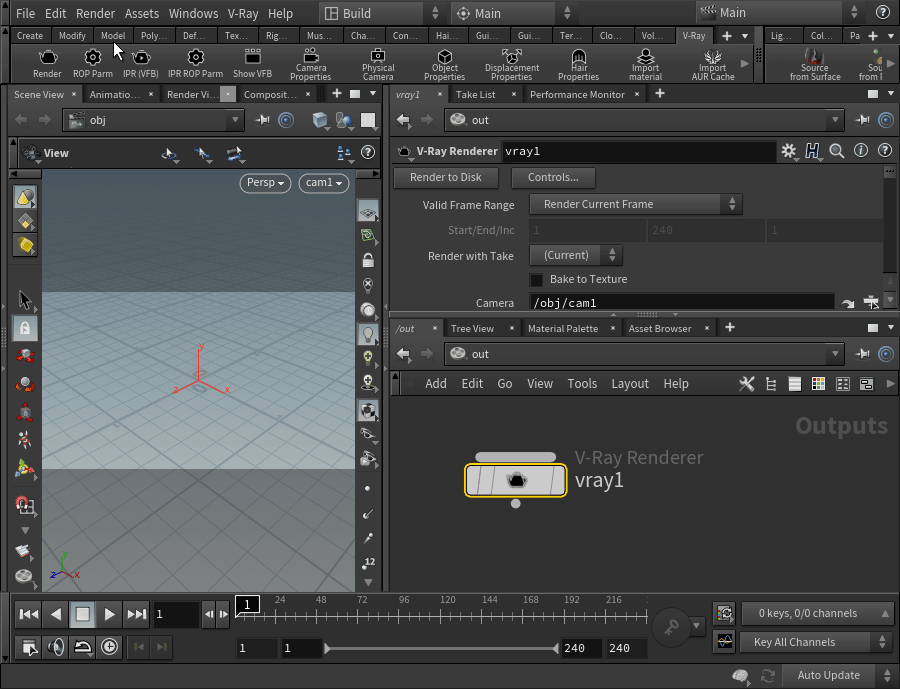This screenshot has width=900, height=689.
Task: Open the Key All Channels dropdown
Action: 815,642
